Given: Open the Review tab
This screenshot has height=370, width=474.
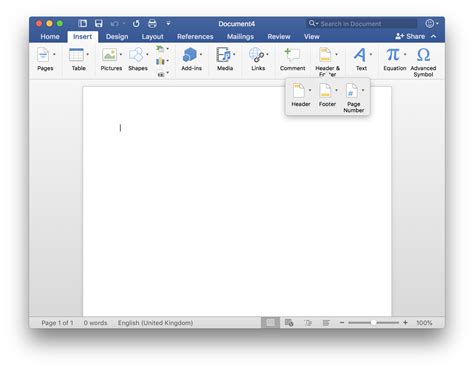Looking at the screenshot, I should [279, 37].
